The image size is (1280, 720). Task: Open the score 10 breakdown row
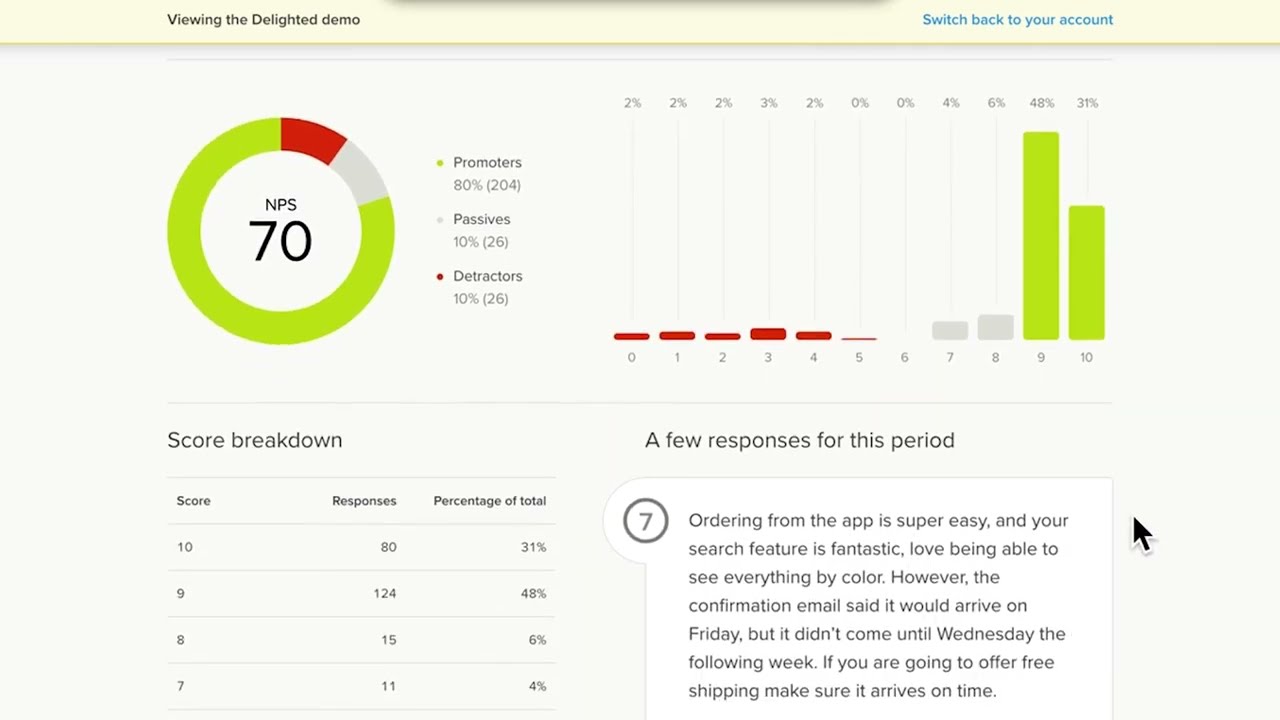pos(361,547)
